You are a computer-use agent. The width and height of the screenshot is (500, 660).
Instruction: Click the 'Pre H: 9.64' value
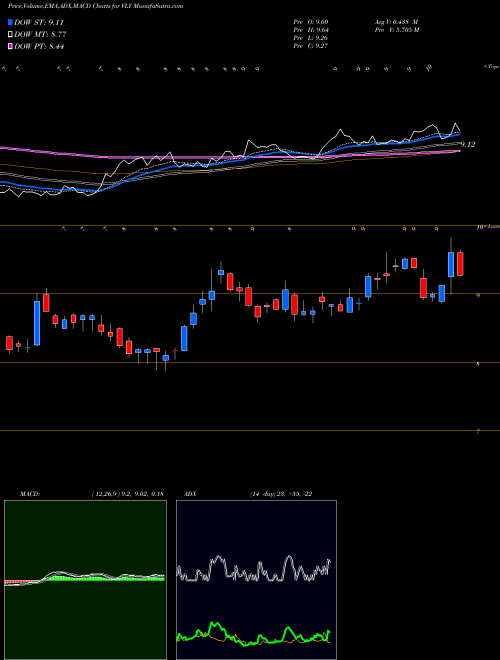[x=311, y=30]
